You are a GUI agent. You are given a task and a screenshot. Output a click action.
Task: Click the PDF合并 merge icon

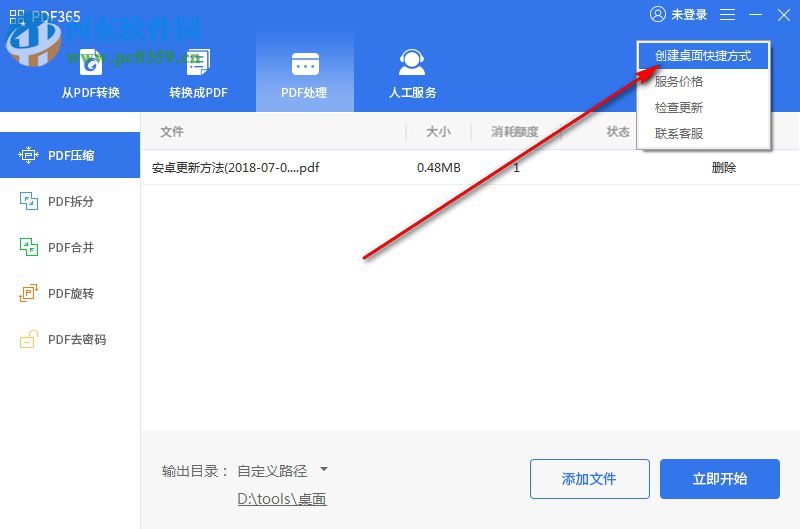pyautogui.click(x=29, y=247)
